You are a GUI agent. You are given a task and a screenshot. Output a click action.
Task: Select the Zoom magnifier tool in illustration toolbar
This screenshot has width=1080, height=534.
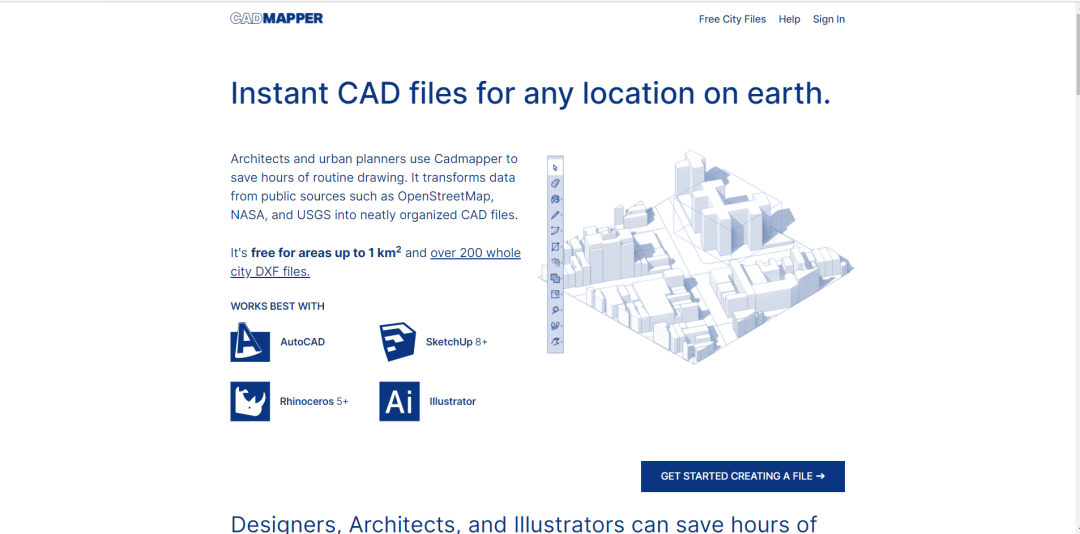tap(556, 310)
